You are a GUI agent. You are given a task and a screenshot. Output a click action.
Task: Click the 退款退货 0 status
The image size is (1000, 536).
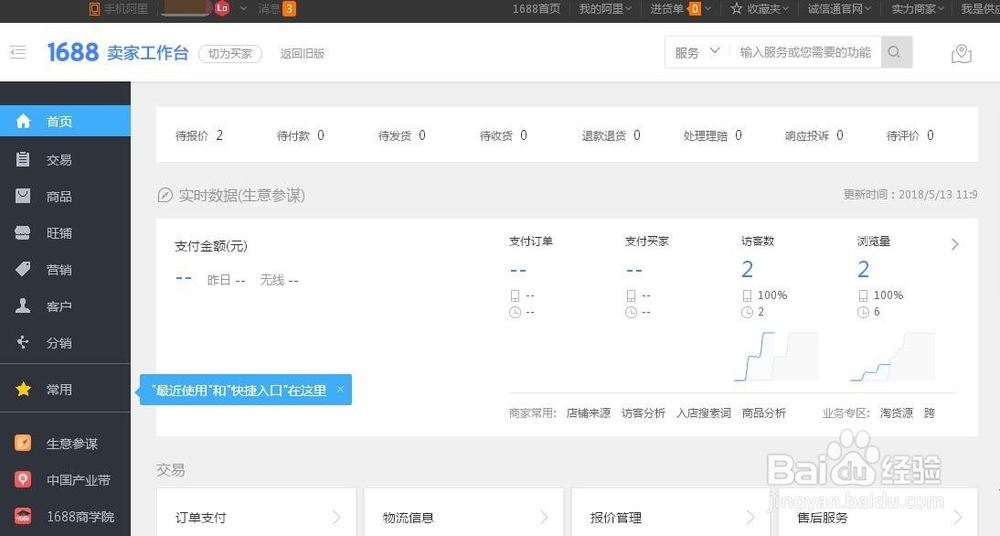[x=611, y=135]
